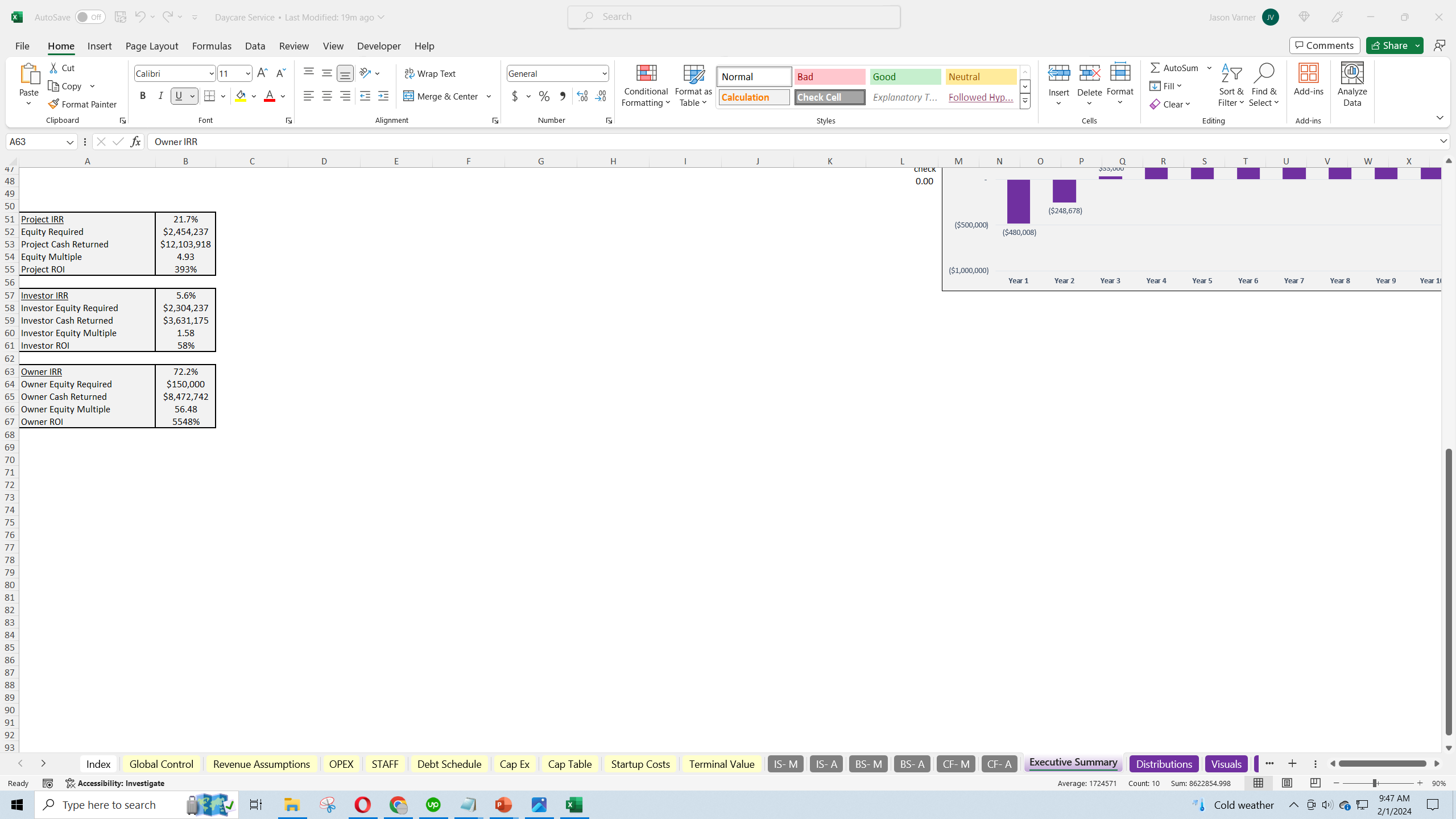Click the Share button
Screen dimensions: 1456x819
point(1388,45)
